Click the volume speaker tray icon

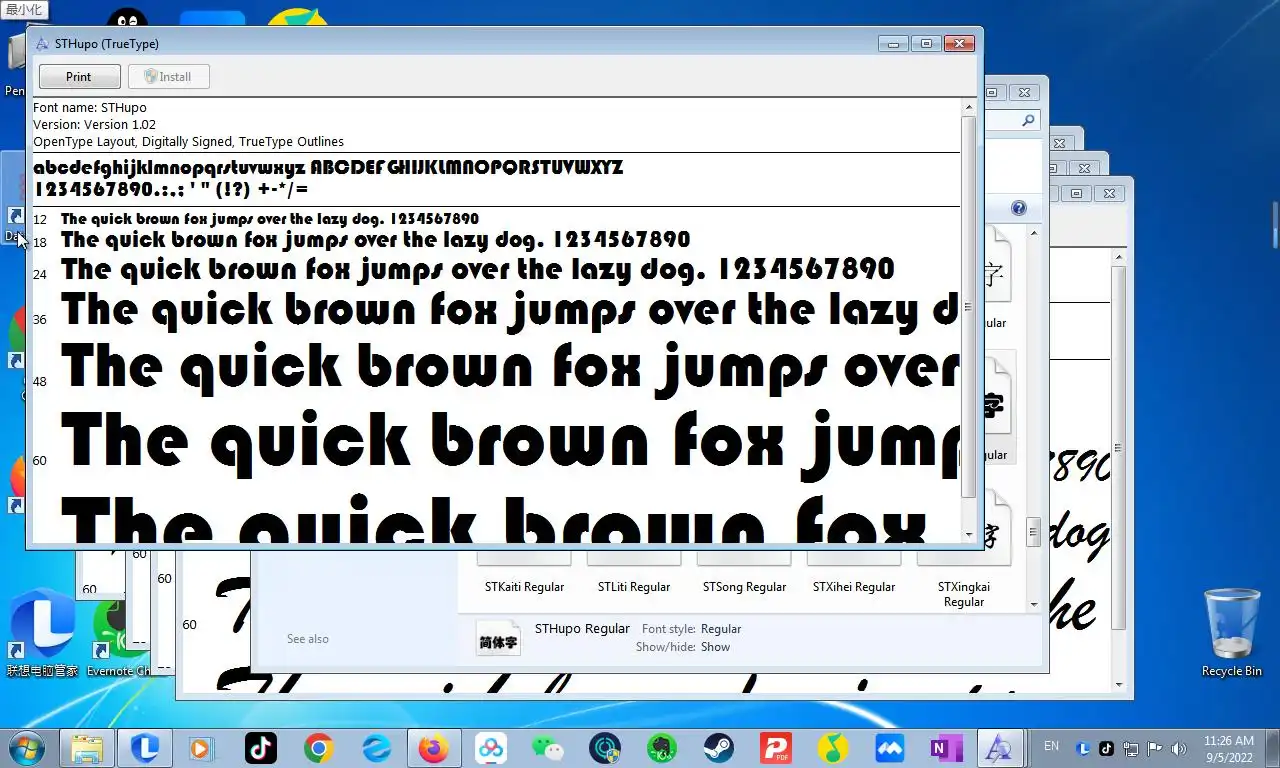[1179, 748]
